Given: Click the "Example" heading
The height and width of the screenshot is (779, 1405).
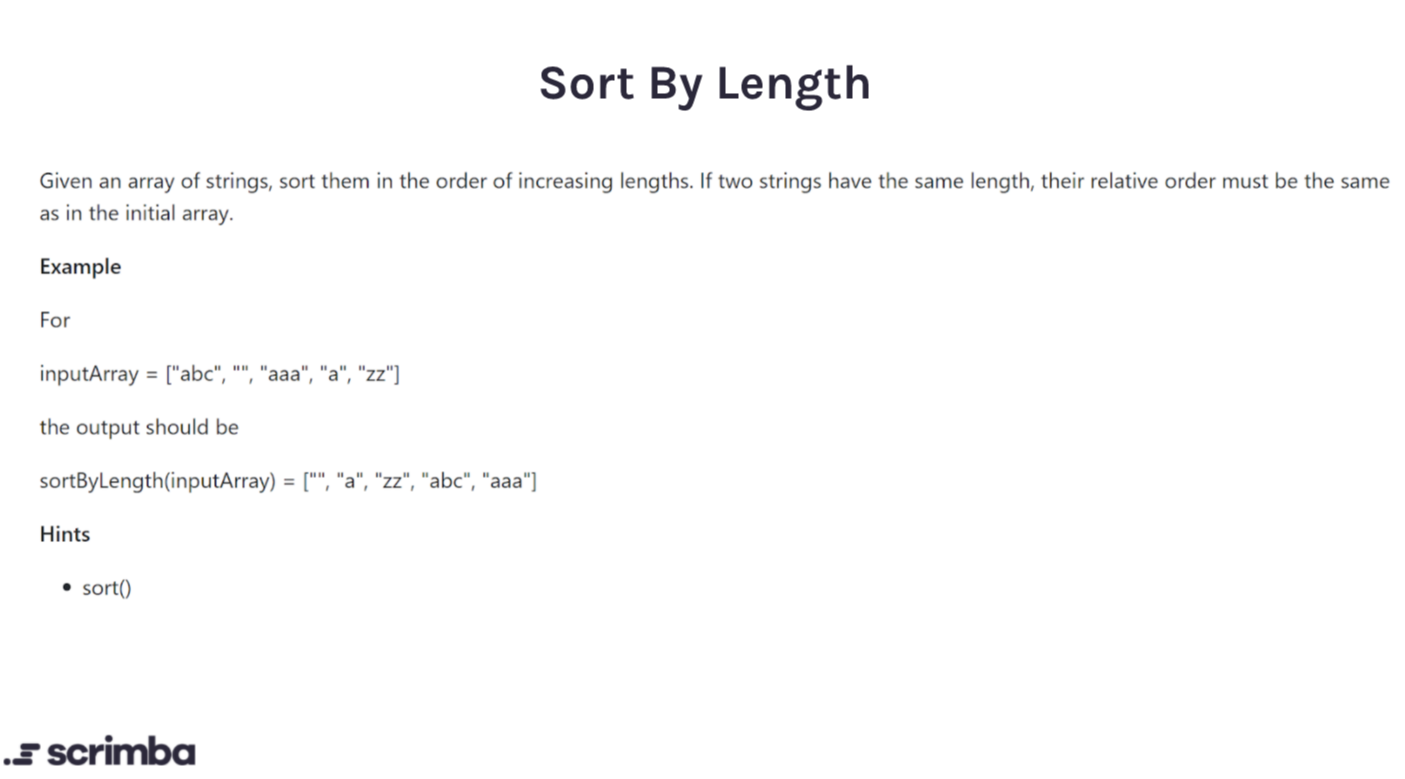Looking at the screenshot, I should (80, 266).
